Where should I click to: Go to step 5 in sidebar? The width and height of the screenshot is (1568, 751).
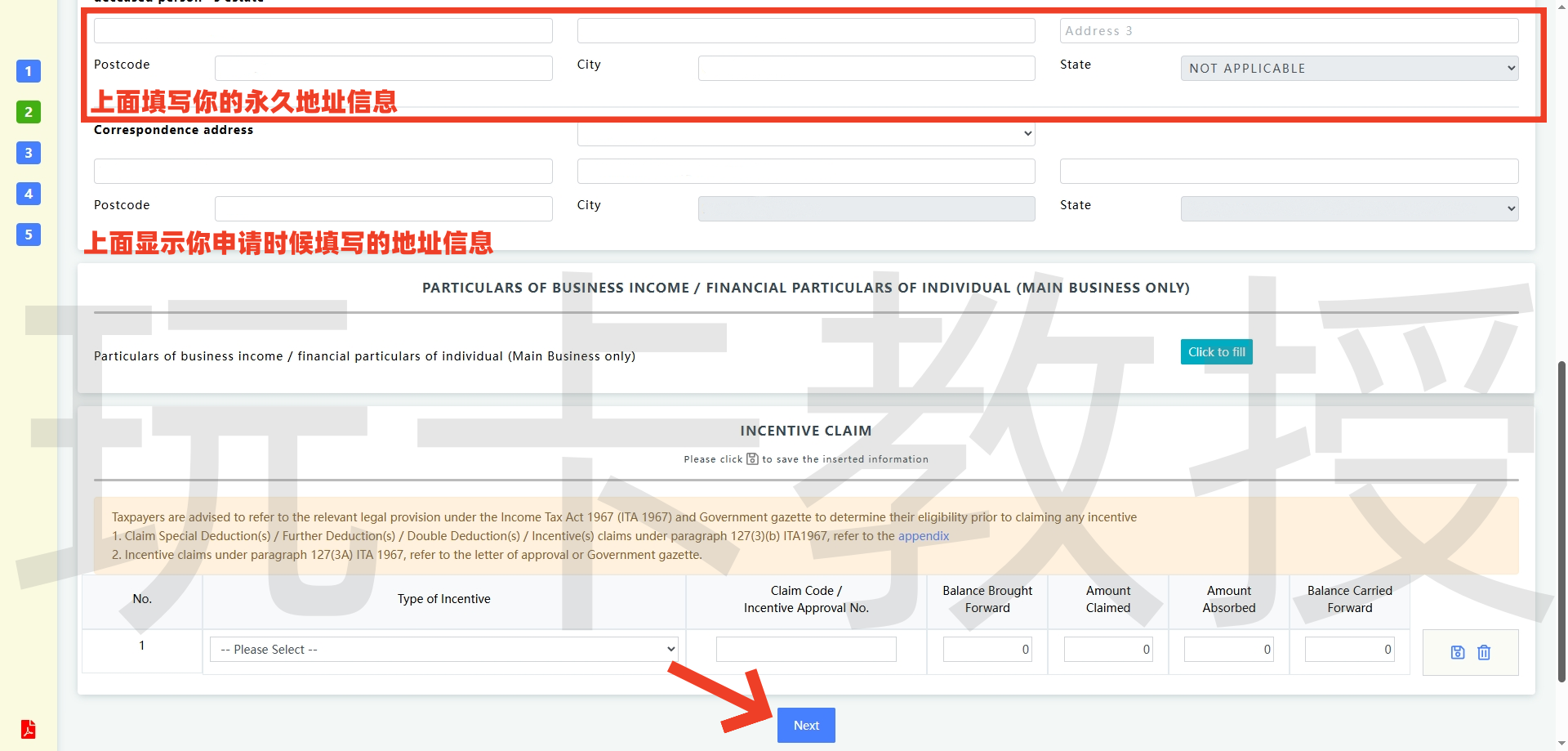[29, 235]
